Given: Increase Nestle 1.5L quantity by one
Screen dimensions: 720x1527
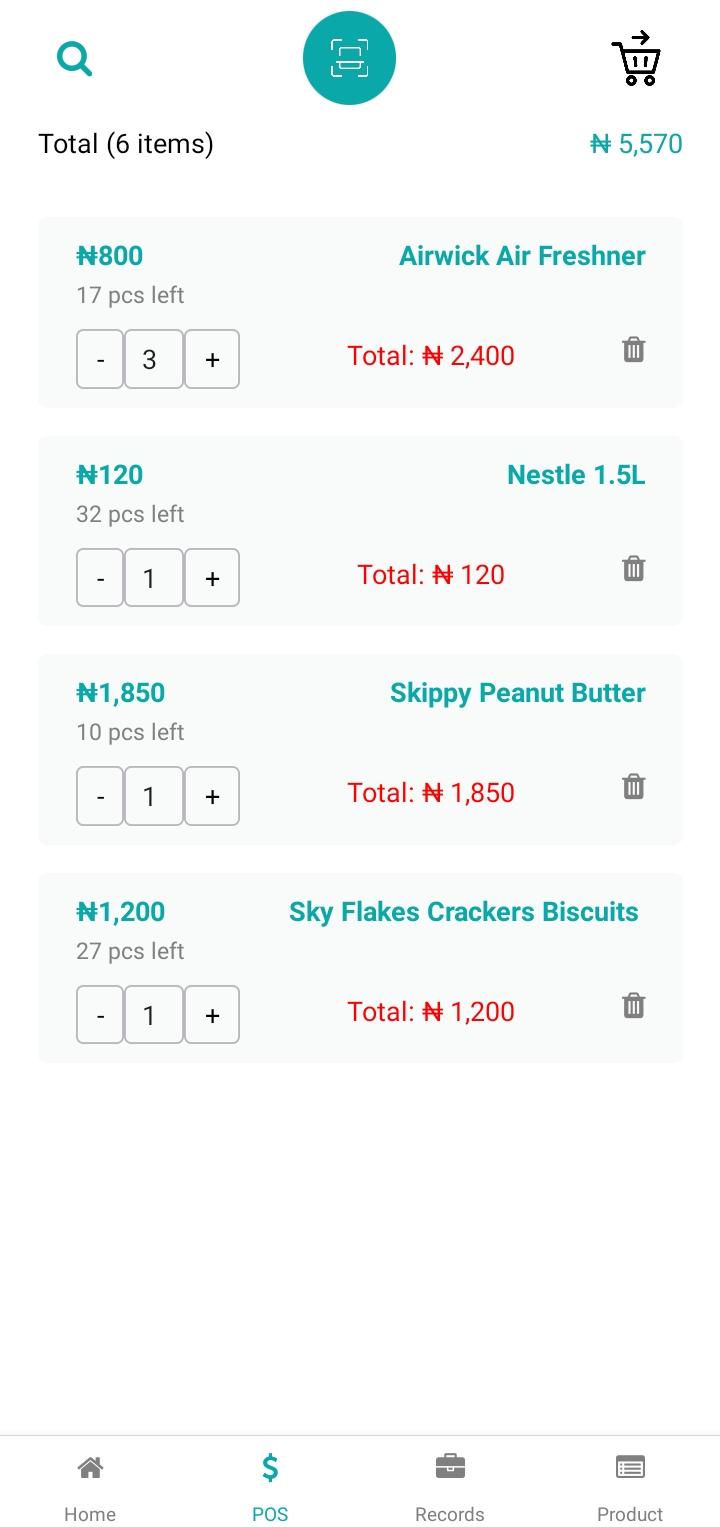Looking at the screenshot, I should tap(212, 578).
